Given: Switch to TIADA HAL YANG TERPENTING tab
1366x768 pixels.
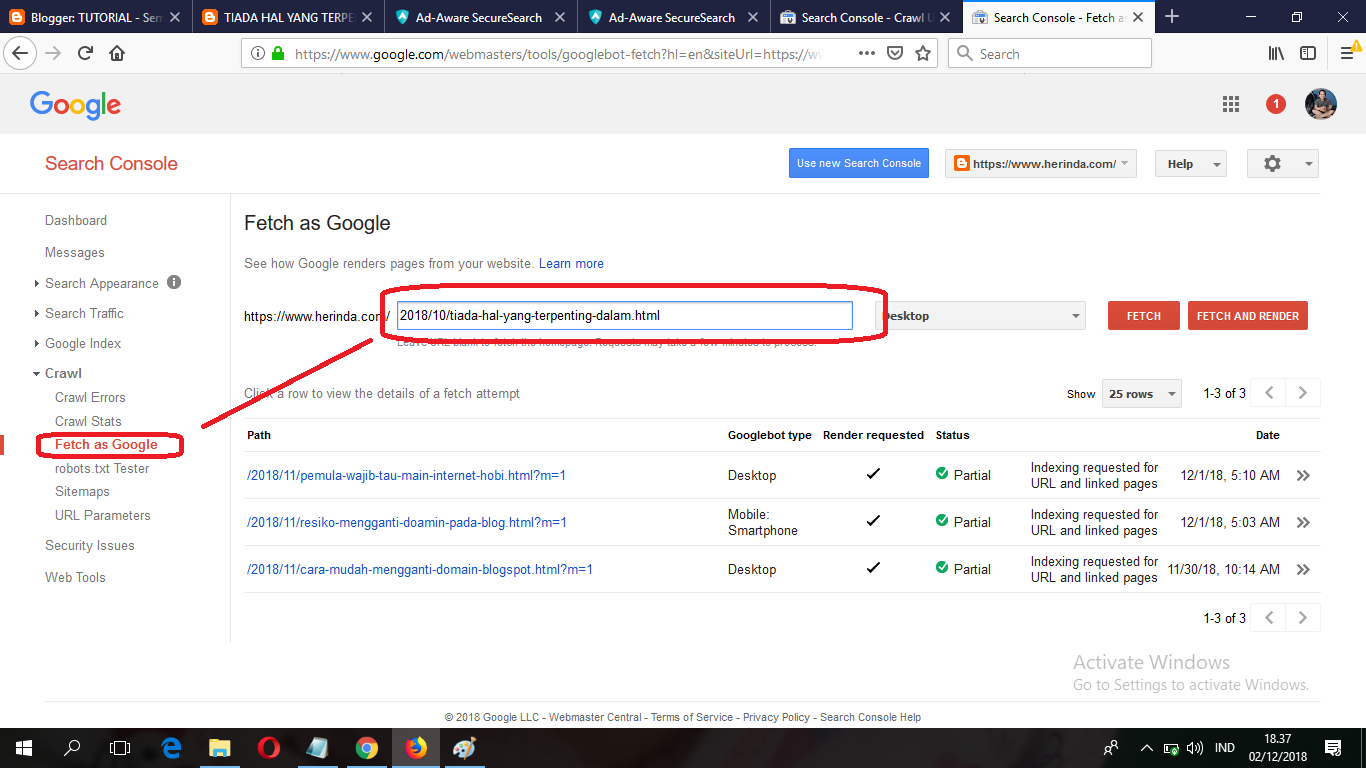Looking at the screenshot, I should tap(289, 17).
